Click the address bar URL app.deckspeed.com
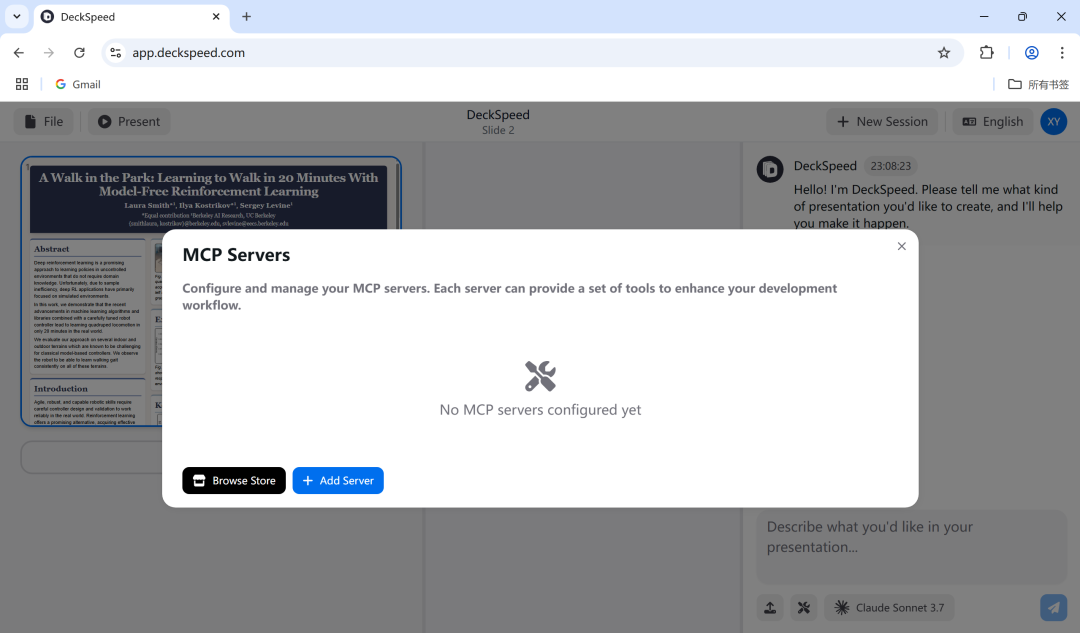1080x633 pixels. (x=189, y=53)
